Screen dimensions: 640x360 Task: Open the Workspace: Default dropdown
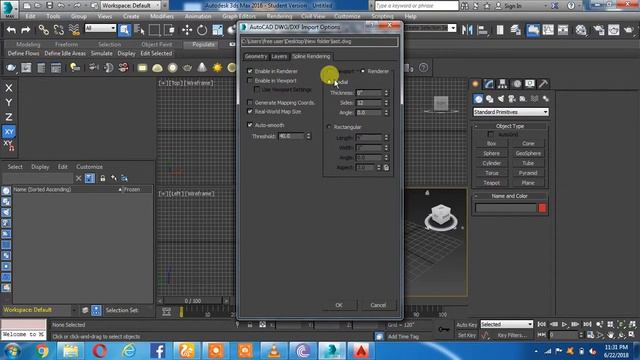132,5
